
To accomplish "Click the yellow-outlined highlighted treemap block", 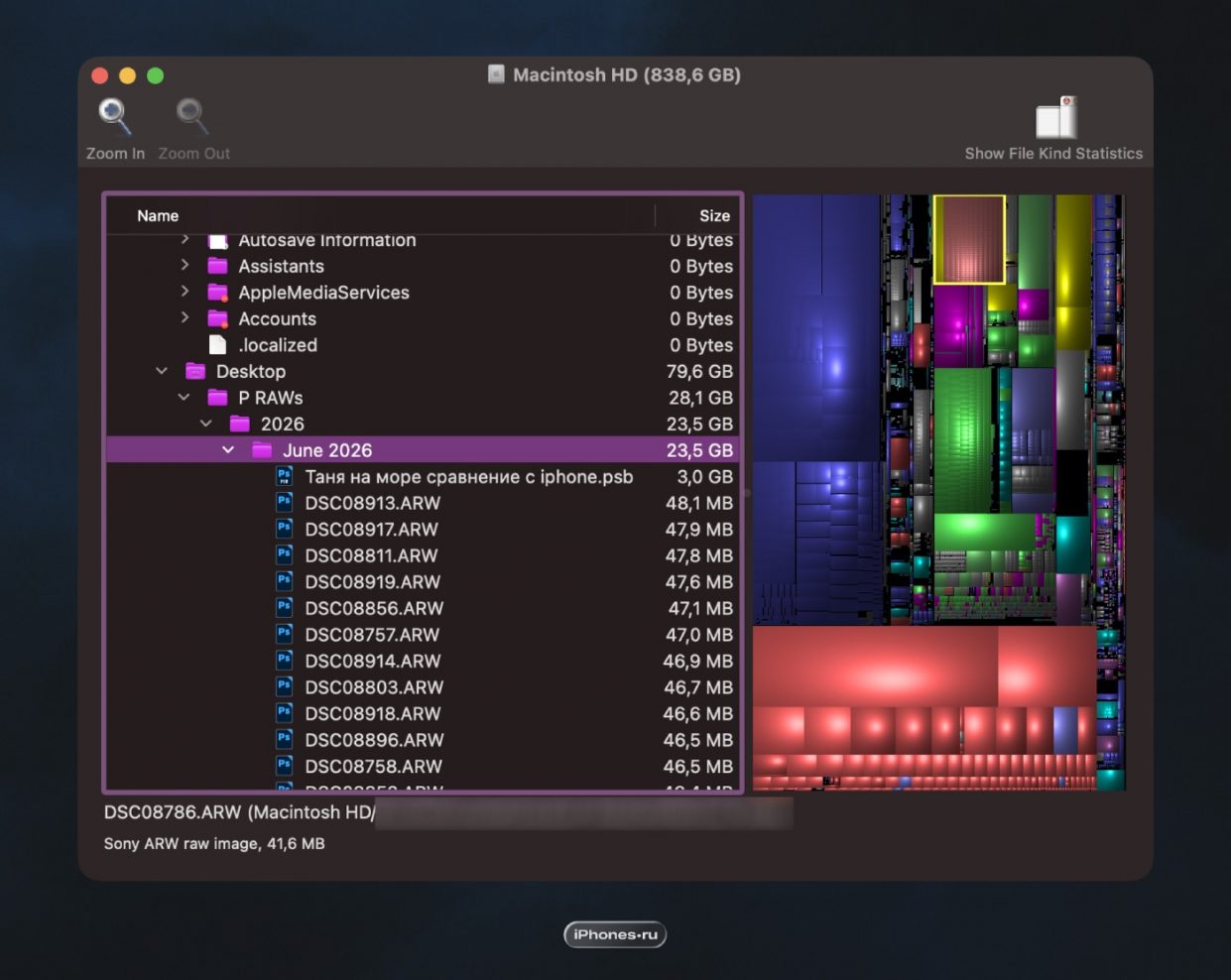I will (969, 239).
